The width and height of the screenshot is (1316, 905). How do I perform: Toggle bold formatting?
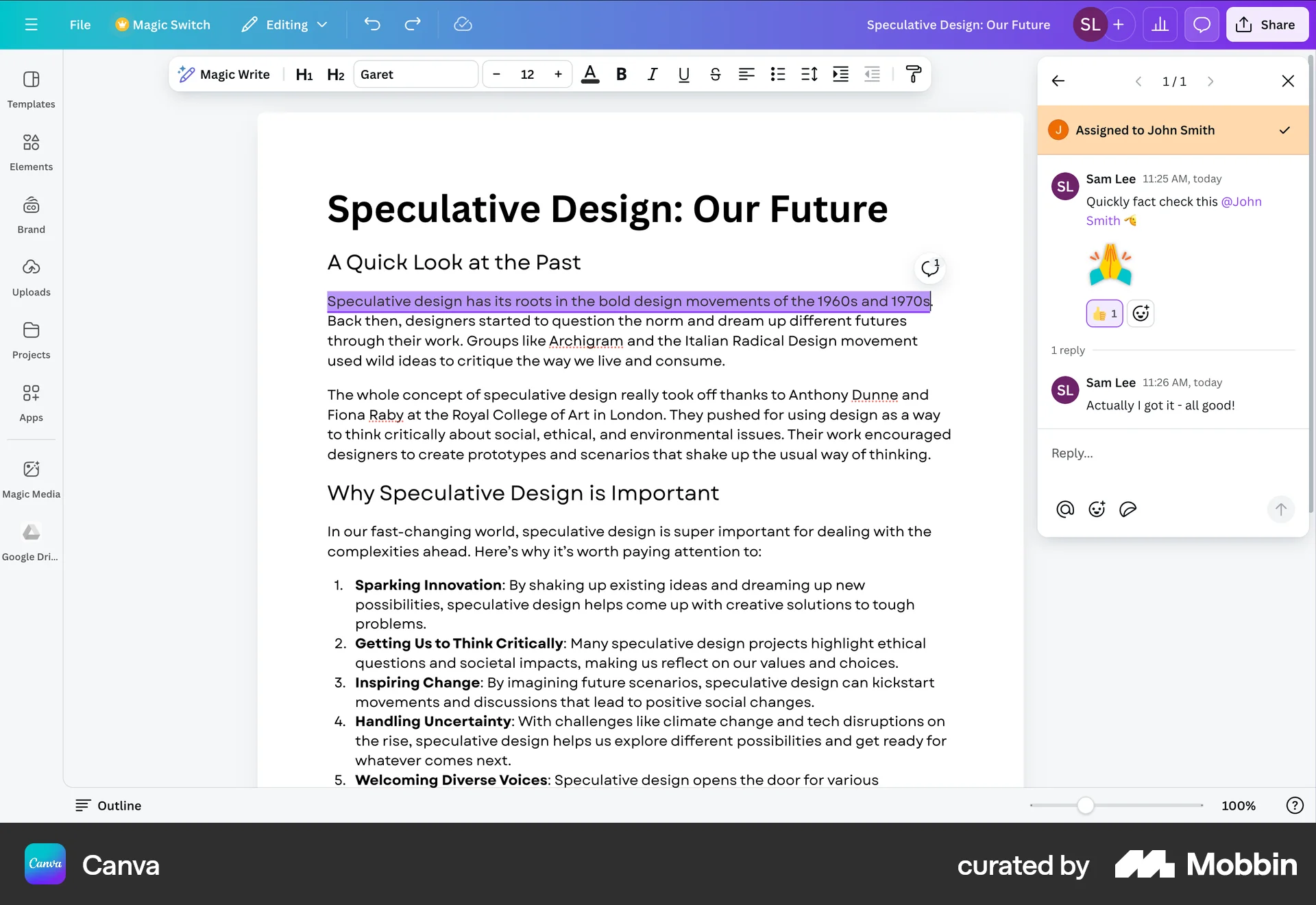click(x=621, y=74)
